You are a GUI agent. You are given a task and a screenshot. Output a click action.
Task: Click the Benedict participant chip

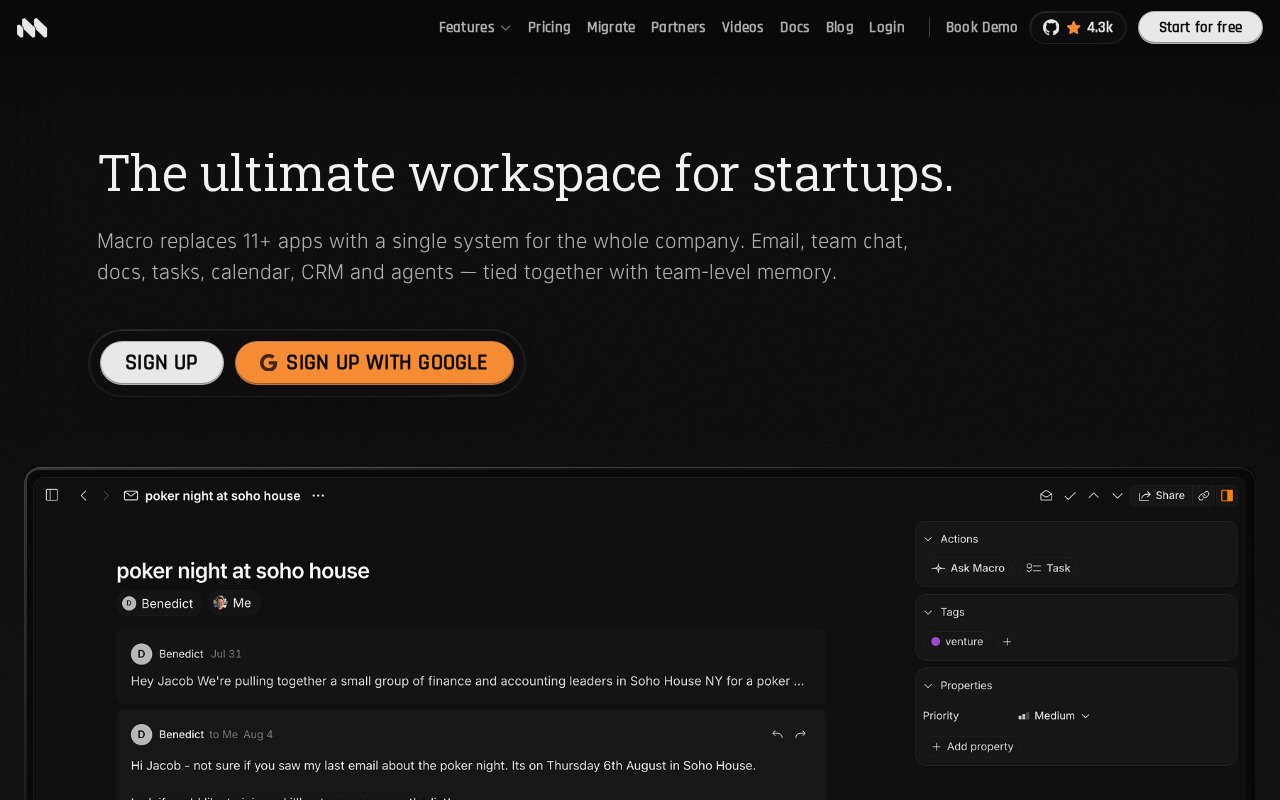(x=158, y=603)
